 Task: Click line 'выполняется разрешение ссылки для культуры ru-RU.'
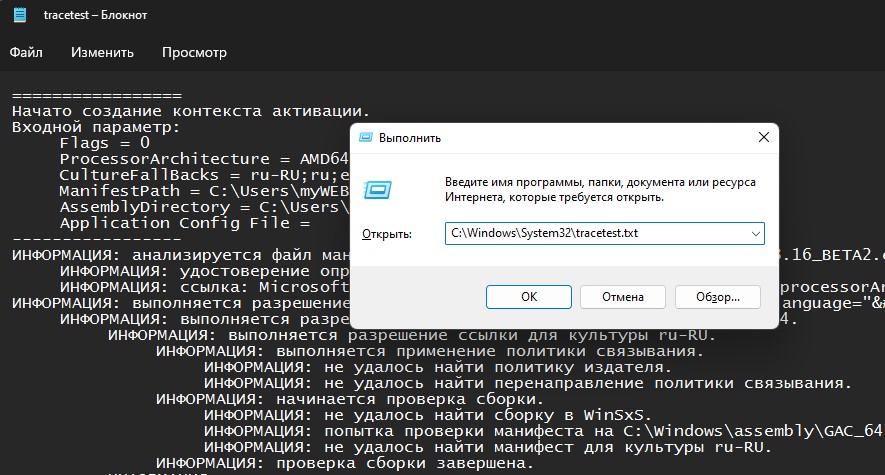[412, 335]
